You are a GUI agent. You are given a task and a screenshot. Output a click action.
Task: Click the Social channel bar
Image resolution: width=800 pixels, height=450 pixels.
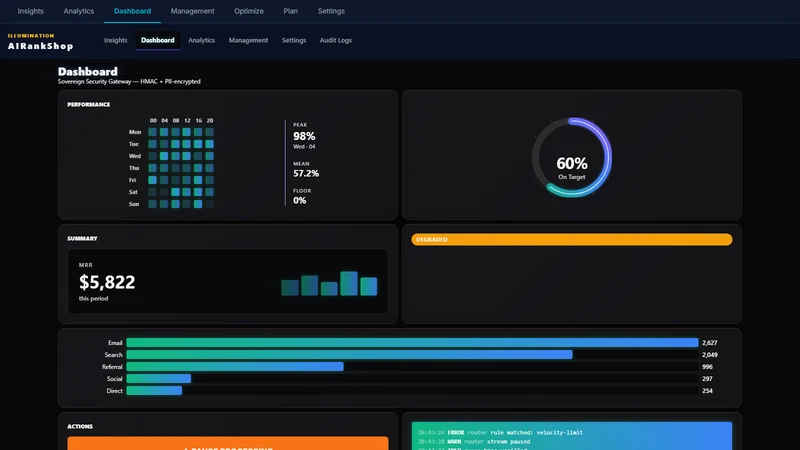[x=159, y=379]
